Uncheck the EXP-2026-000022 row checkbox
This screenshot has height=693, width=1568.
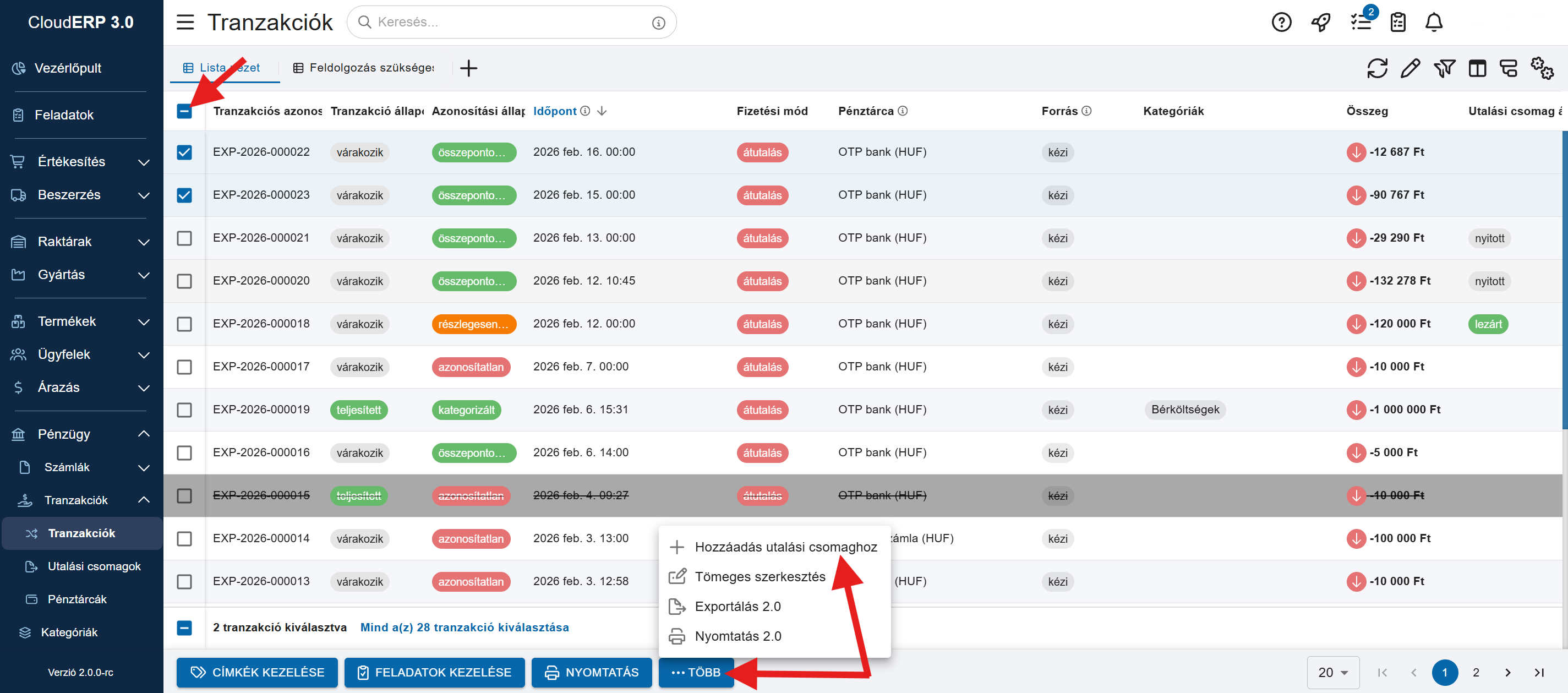(184, 152)
